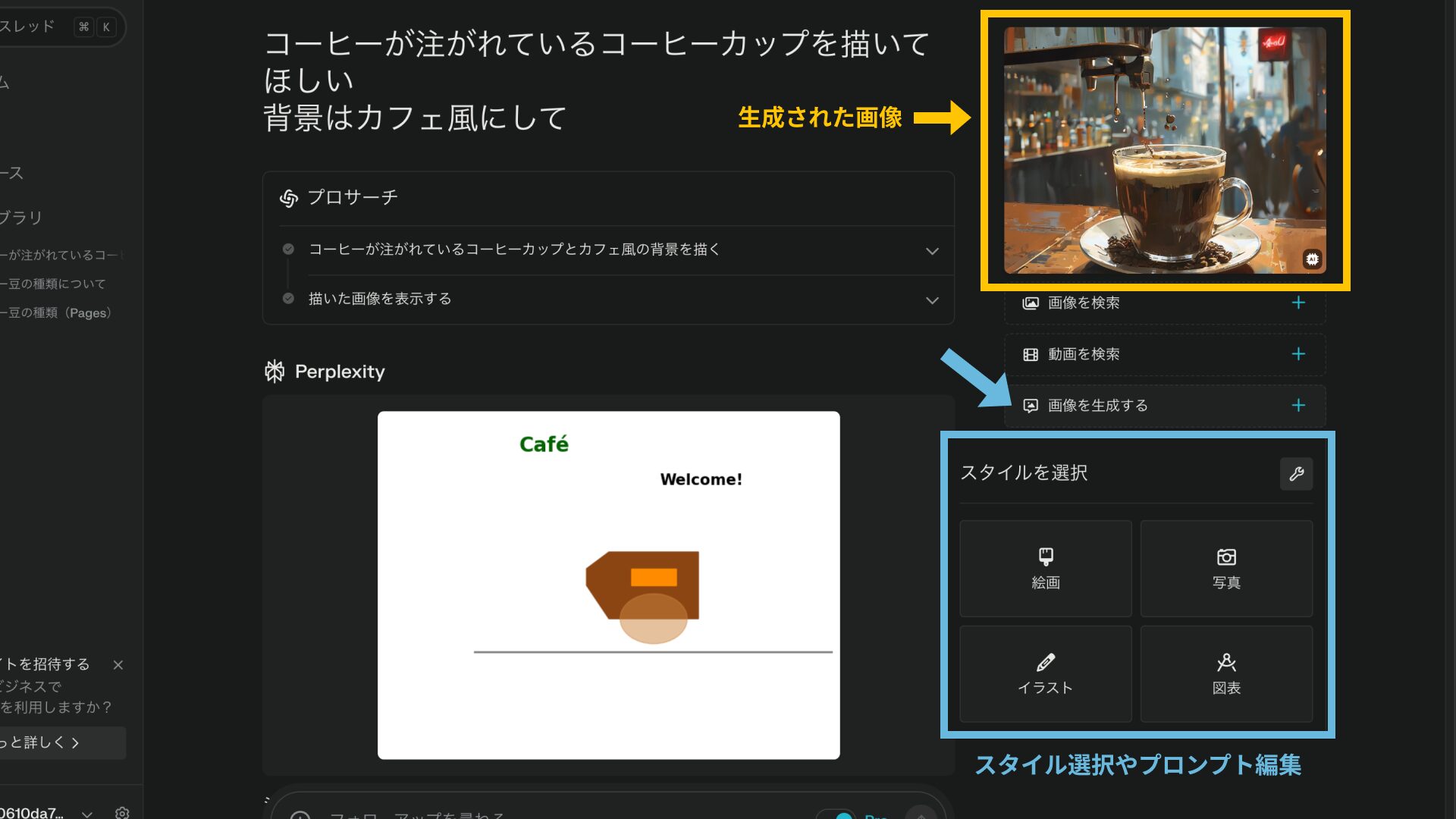Open the 一豆の種類について thread in the sidebar
Image resolution: width=1456 pixels, height=819 pixels.
[x=53, y=284]
